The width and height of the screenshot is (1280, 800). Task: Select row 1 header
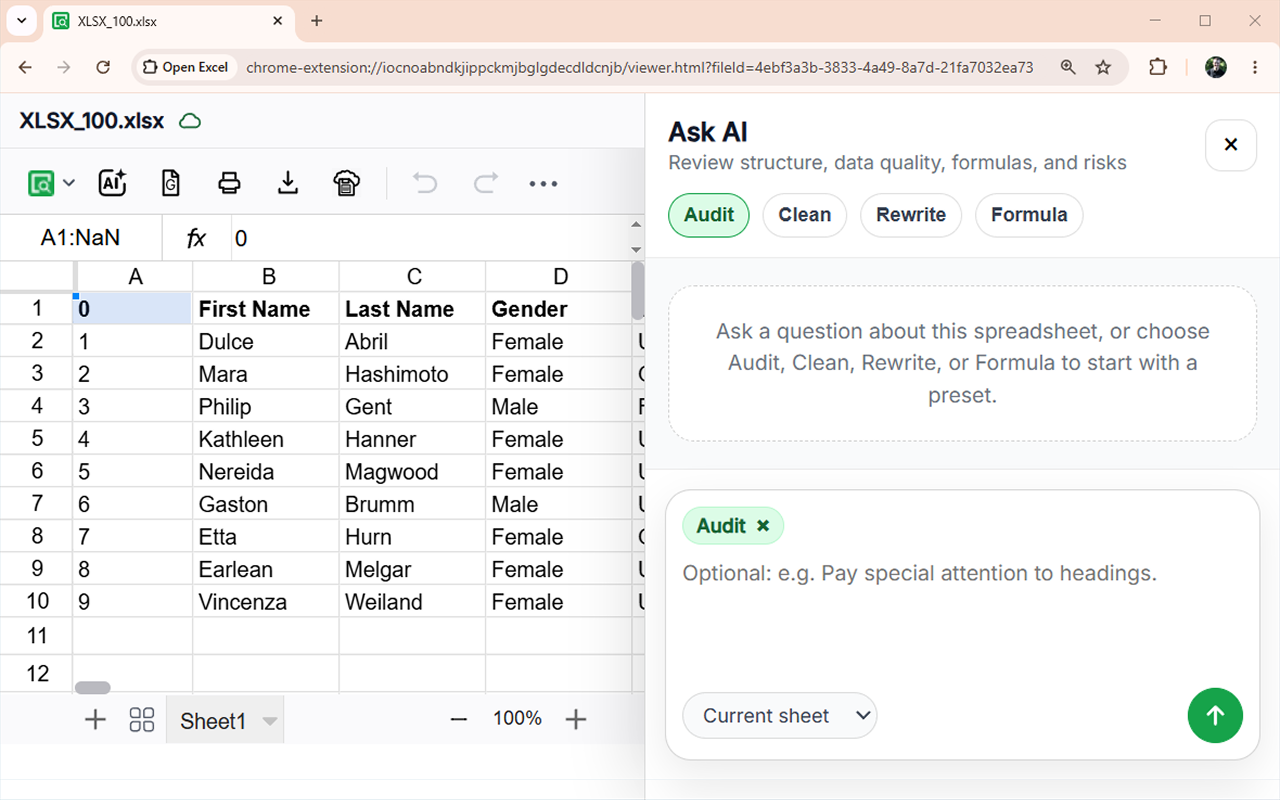tap(37, 308)
